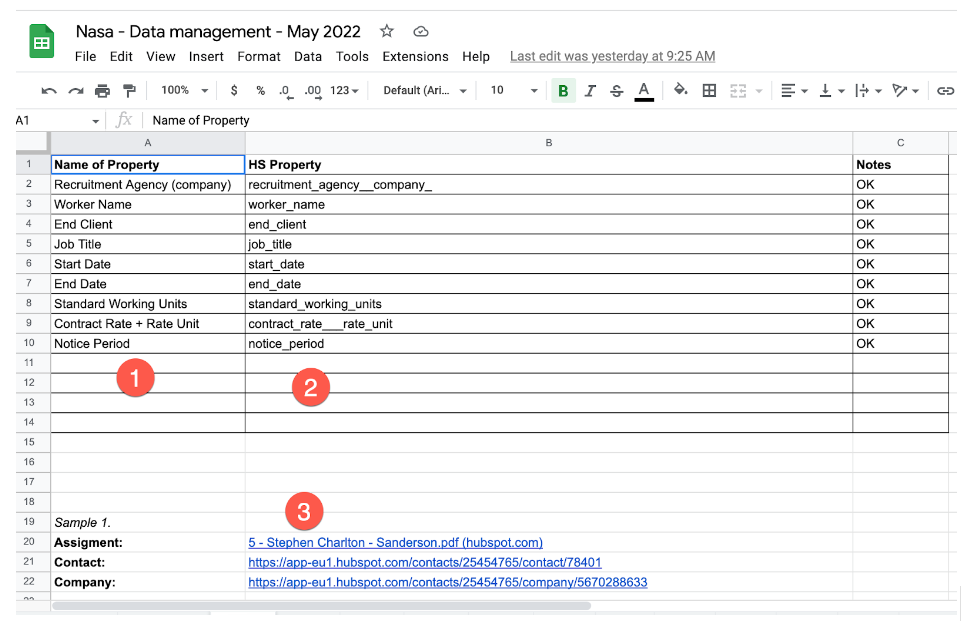Image resolution: width=961 pixels, height=623 pixels.
Task: Click the horizontal scrollbar
Action: pos(321,606)
